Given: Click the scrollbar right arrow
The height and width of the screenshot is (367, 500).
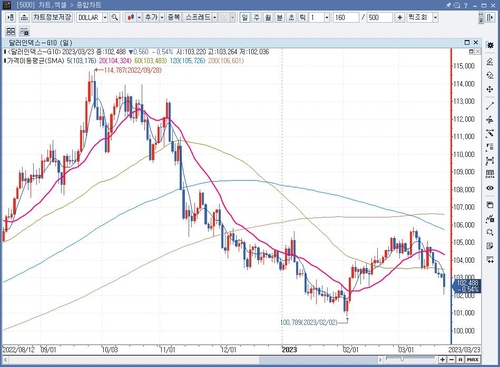Looking at the screenshot, I should click(380, 360).
